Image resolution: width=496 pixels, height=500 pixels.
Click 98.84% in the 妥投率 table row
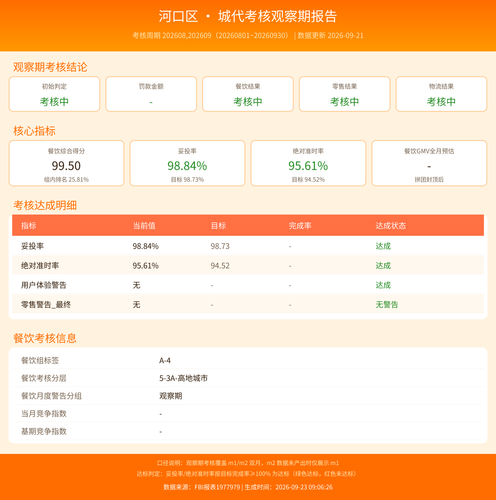[x=146, y=246]
